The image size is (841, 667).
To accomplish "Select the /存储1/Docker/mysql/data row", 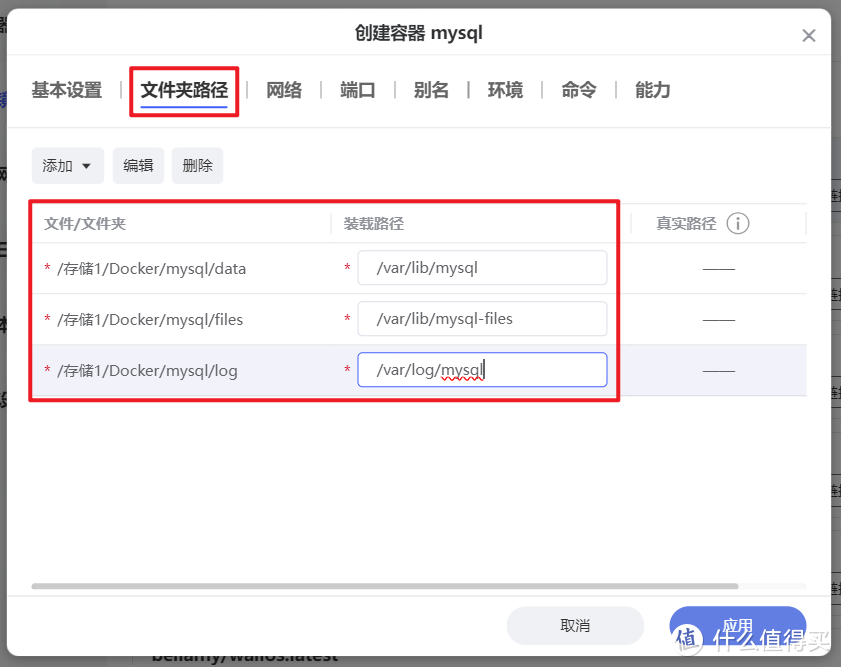I will click(151, 268).
